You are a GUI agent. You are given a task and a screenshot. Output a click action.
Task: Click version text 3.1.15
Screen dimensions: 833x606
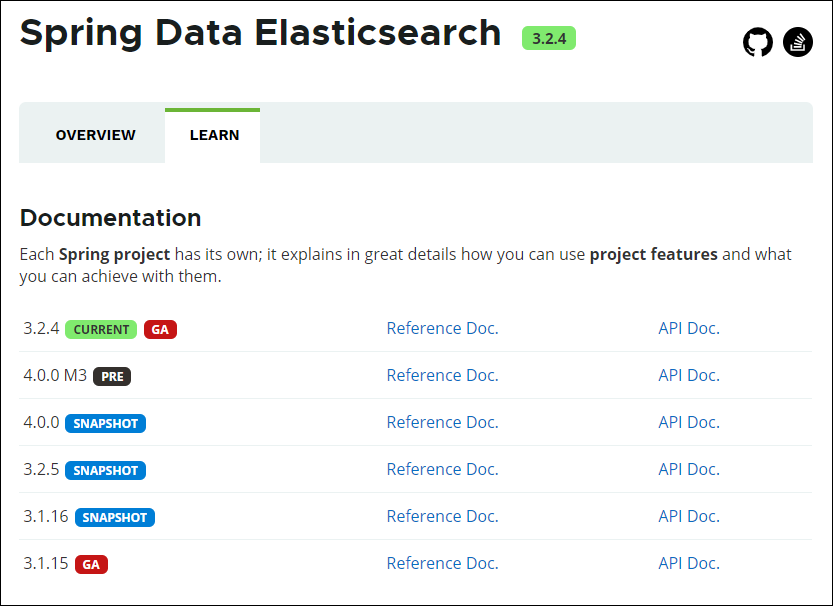(46, 563)
